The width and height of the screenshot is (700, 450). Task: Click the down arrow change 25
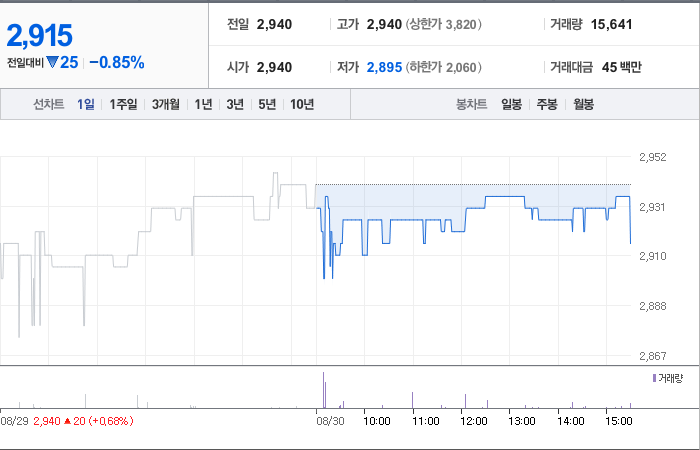[x=62, y=62]
